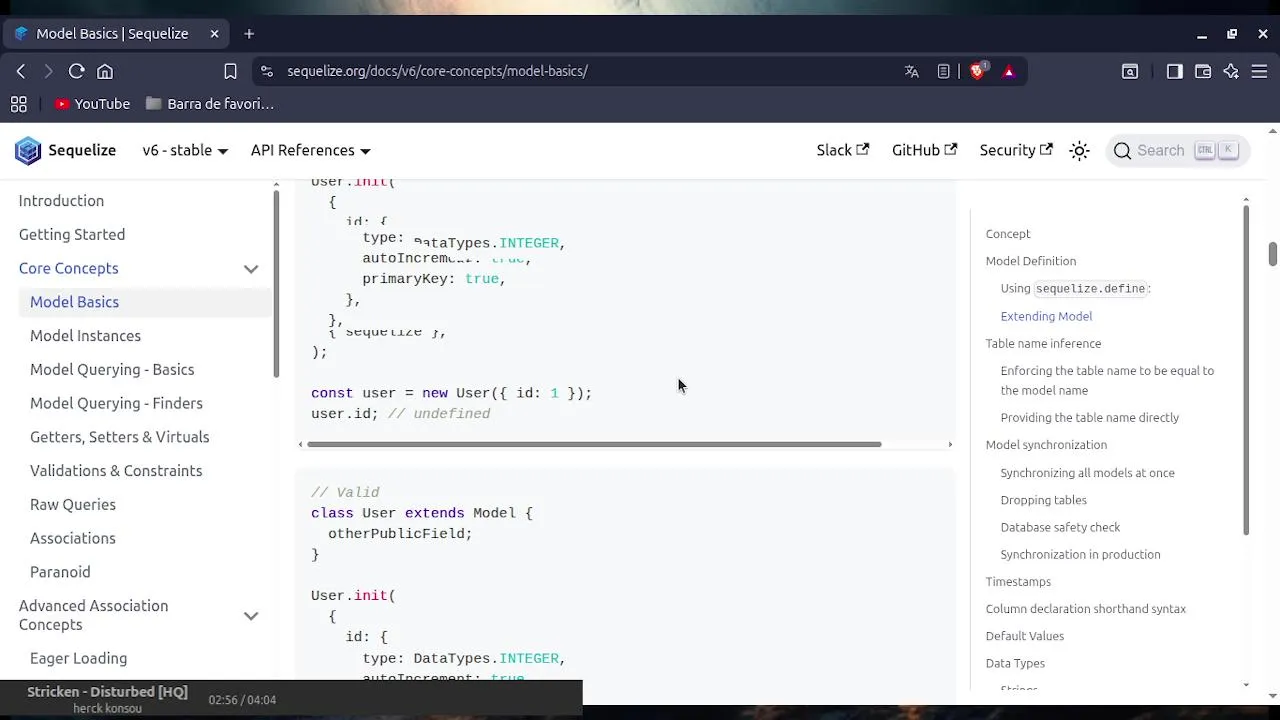This screenshot has height=720, width=1280.
Task: Jump to Default Values section
Action: pos(1024,636)
